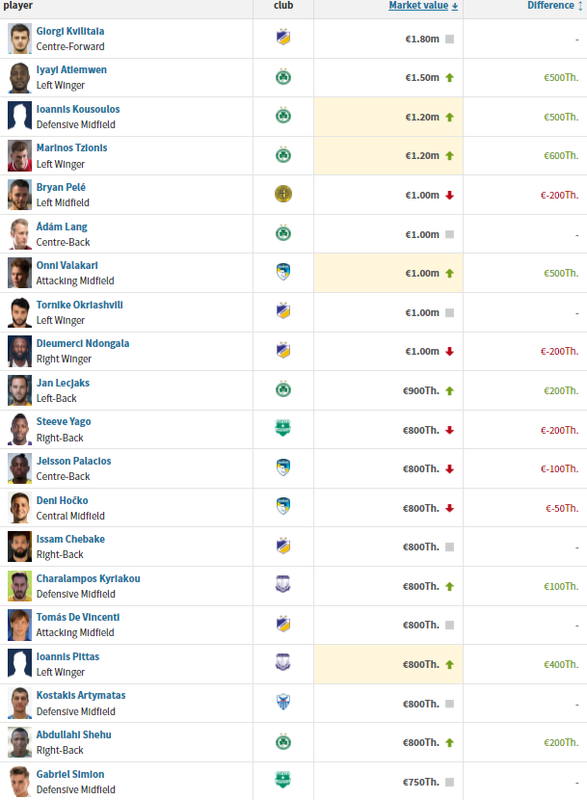The height and width of the screenshot is (800, 587).
Task: Open club crest next to Kostakis Artymatas
Action: coord(283,702)
